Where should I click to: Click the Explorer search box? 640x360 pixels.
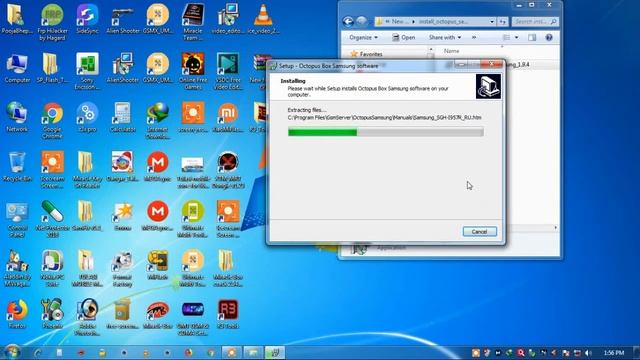coord(535,22)
